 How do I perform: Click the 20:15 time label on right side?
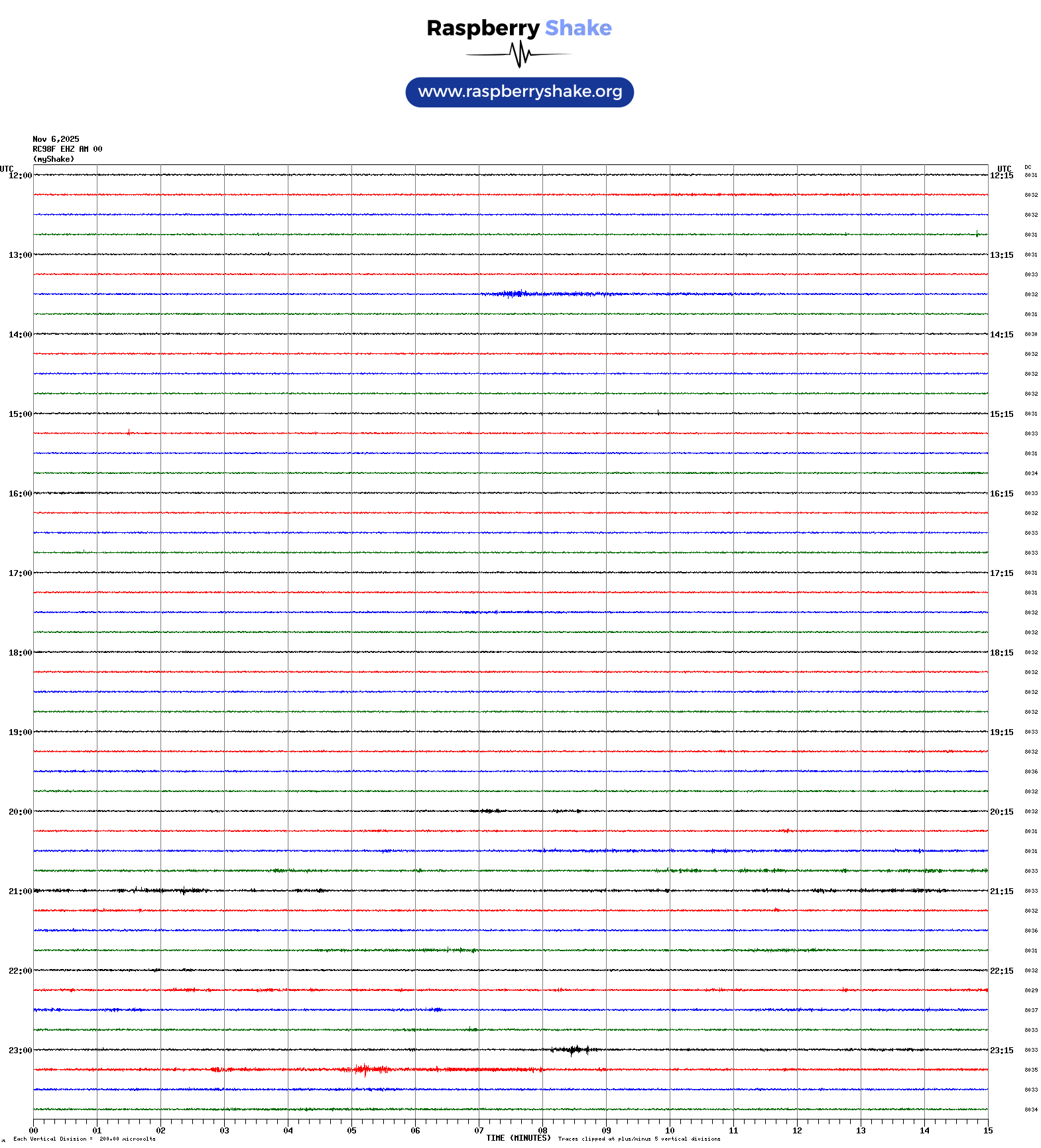pos(1001,812)
